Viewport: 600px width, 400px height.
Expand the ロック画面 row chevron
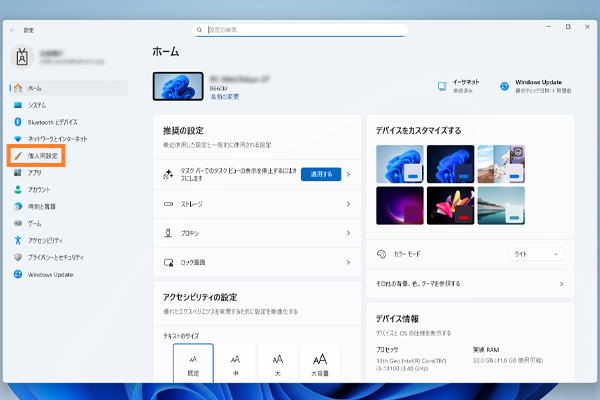[x=348, y=262]
